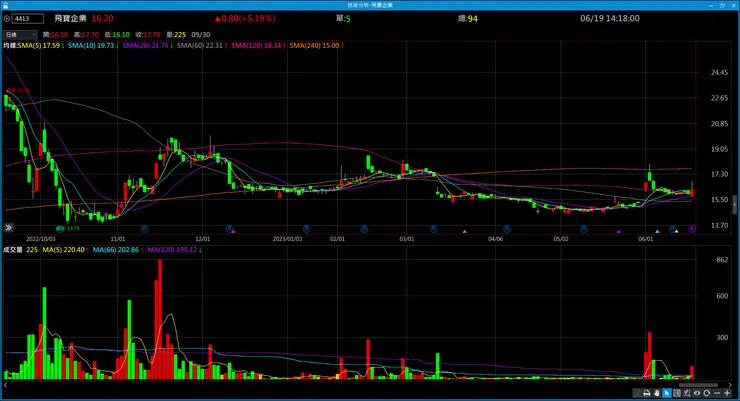740x401 pixels.
Task: Click the blue month marker after 05/02
Action: pos(584,229)
